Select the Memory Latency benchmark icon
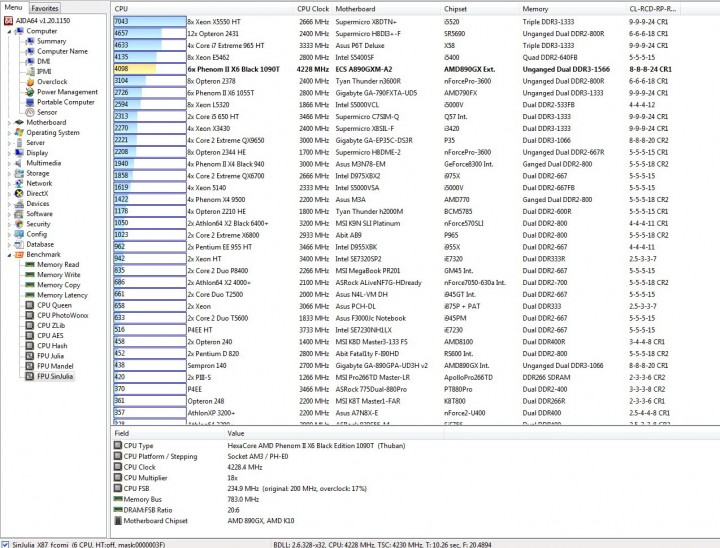 click(x=30, y=295)
